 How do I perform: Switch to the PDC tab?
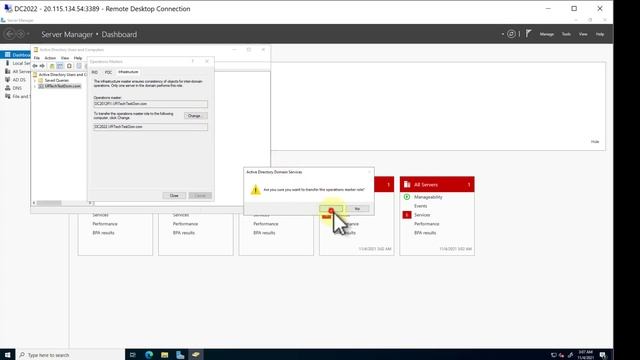108,72
